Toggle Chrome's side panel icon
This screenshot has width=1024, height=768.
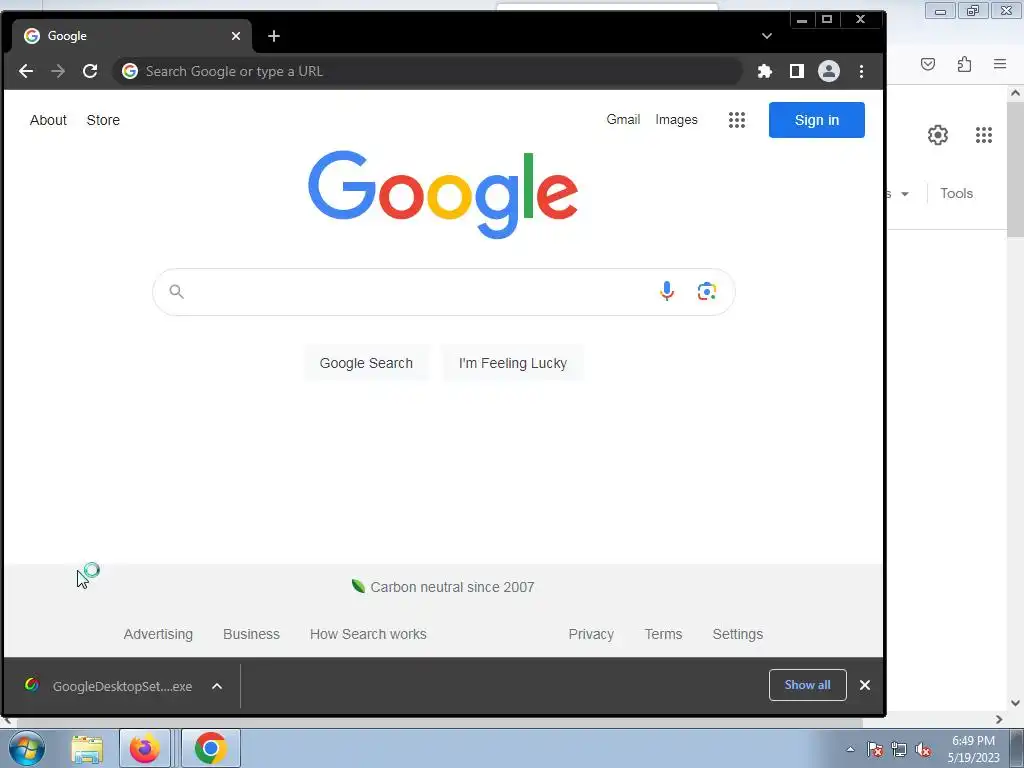(x=797, y=71)
